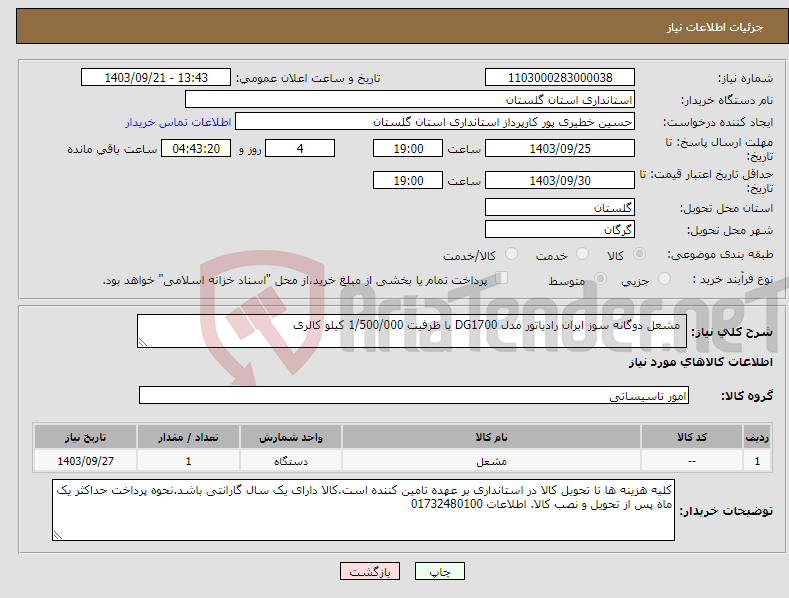Click the شماره نیاز number field

(x=560, y=78)
